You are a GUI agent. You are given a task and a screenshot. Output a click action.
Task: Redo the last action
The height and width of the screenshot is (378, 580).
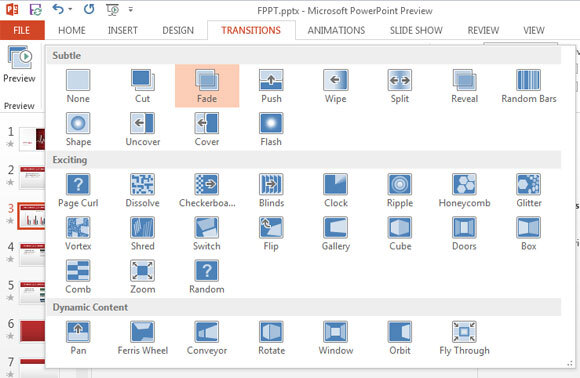(x=89, y=9)
